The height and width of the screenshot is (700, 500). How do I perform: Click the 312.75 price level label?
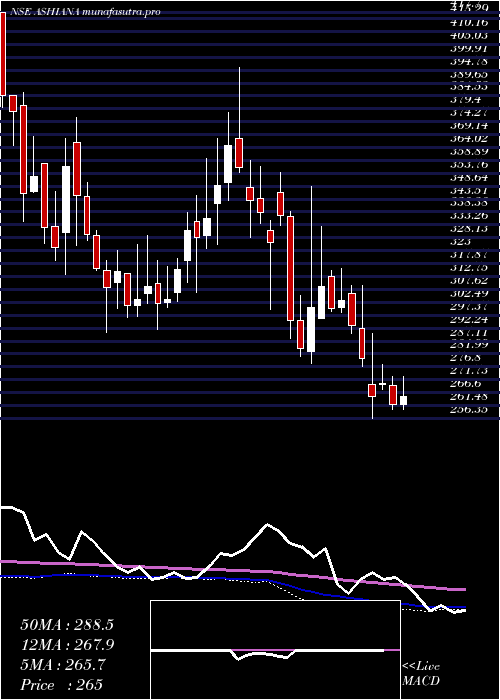point(471,268)
